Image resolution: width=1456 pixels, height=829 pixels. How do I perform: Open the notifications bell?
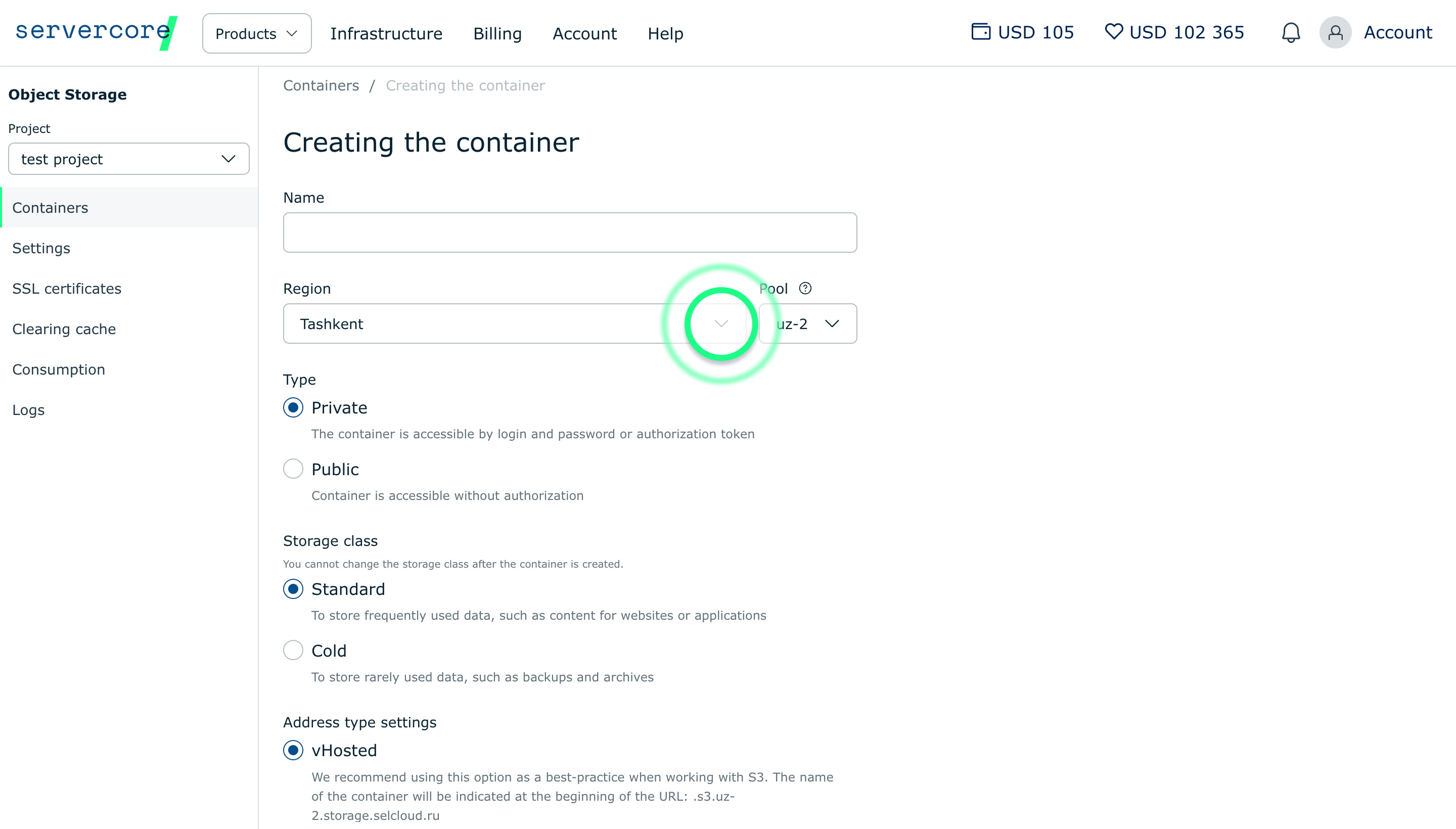pos(1290,32)
